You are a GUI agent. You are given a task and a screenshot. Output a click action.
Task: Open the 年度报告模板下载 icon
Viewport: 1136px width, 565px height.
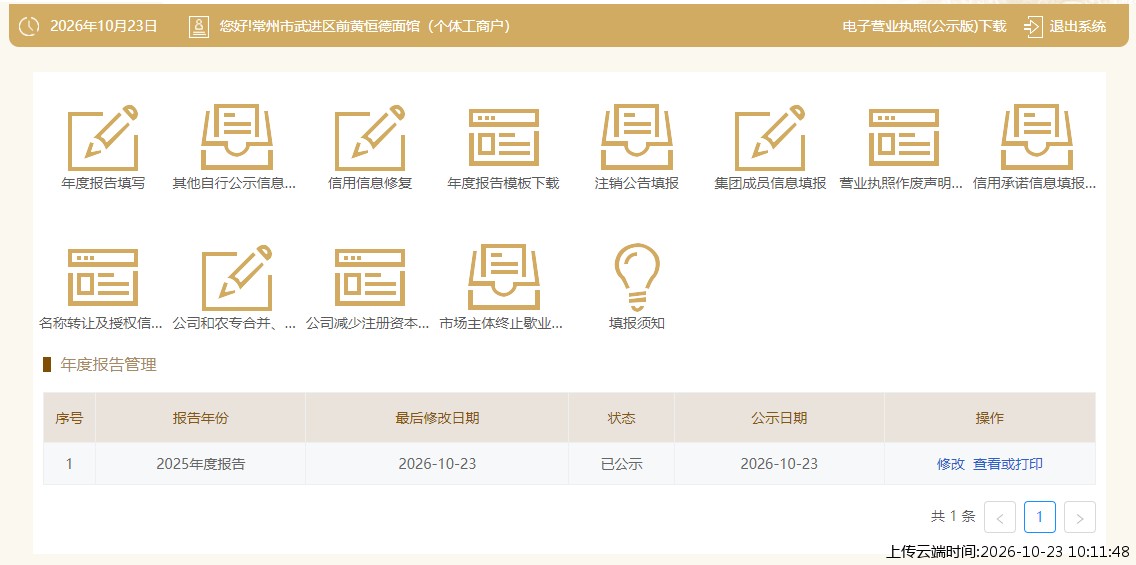click(x=504, y=138)
